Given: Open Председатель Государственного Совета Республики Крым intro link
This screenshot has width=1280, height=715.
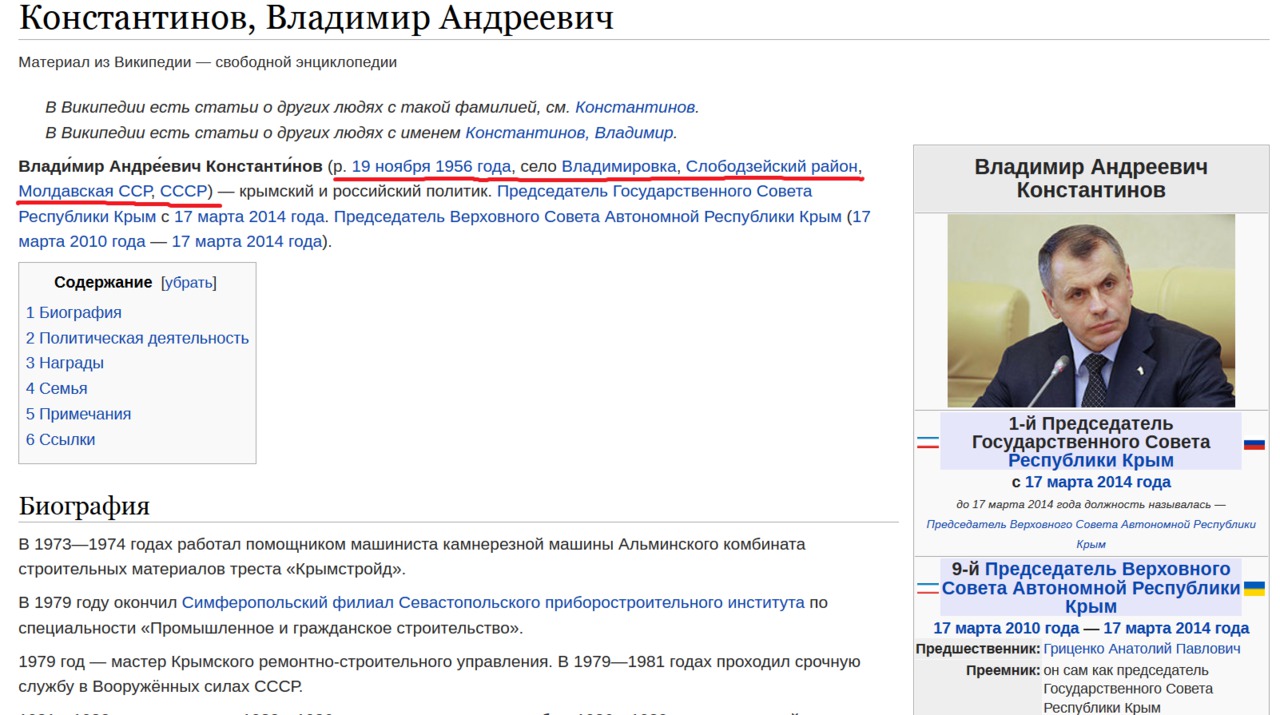Looking at the screenshot, I should tap(654, 191).
